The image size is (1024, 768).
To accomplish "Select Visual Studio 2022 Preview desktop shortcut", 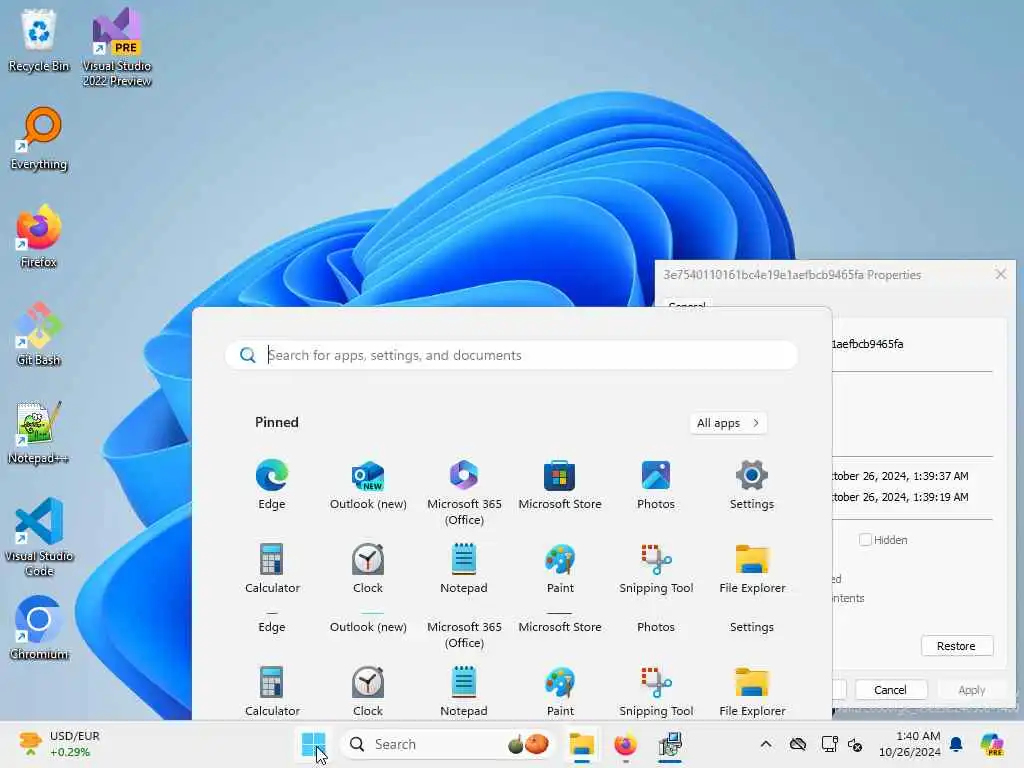I will pos(117,48).
